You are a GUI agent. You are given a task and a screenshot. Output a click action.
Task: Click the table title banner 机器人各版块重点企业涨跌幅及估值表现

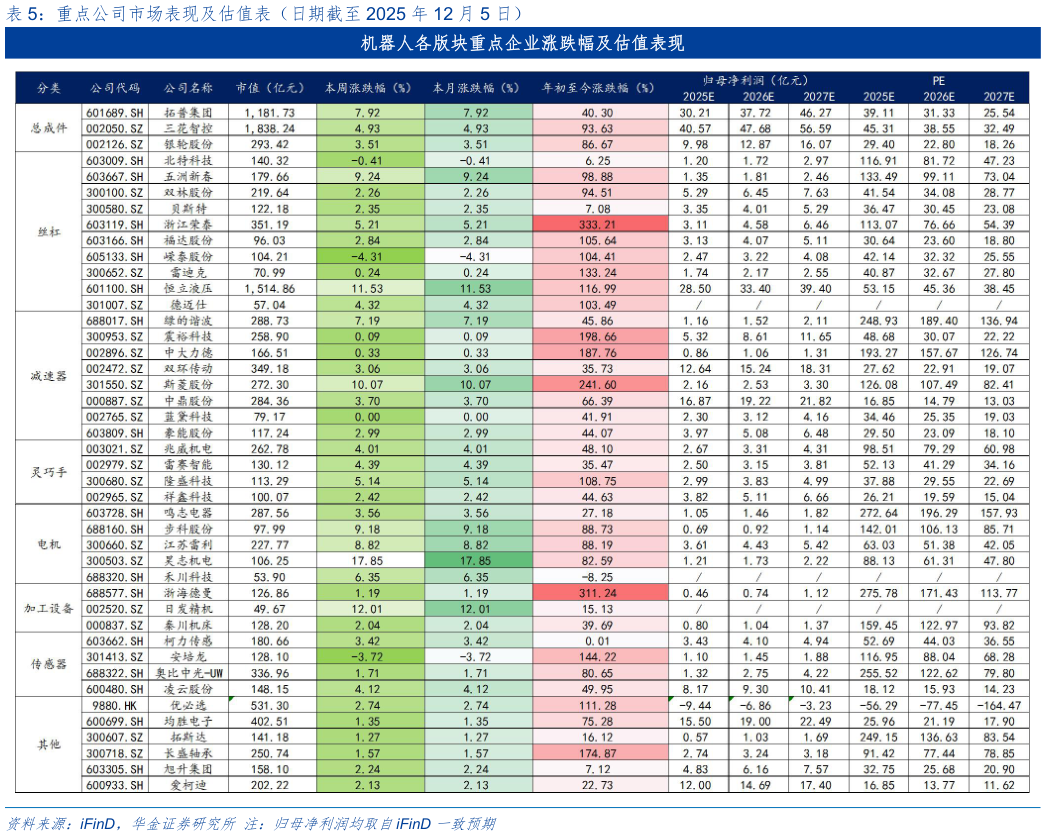(x=523, y=44)
